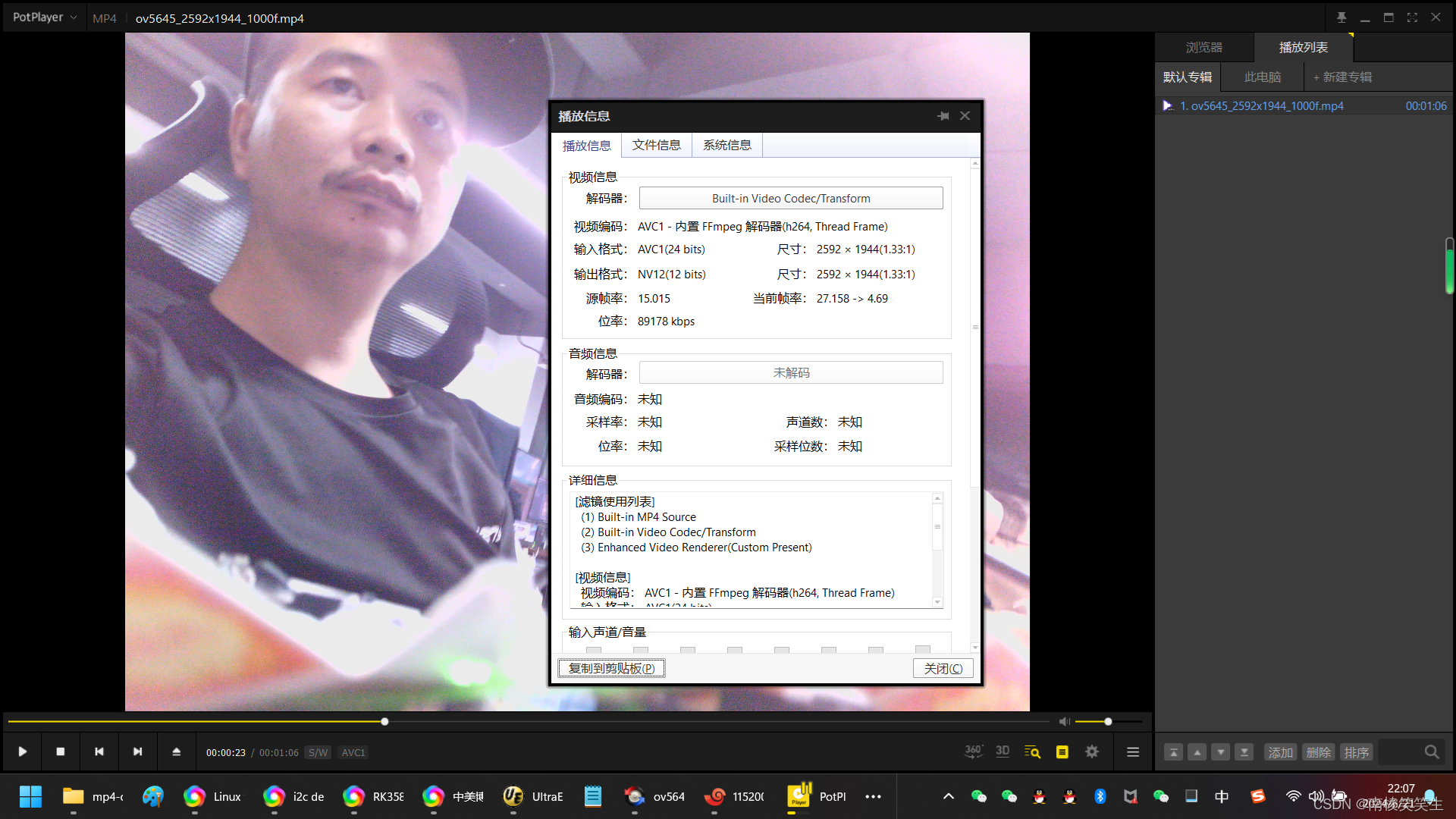Click the Sogou input method tray icon
This screenshot has width=1456, height=819.
click(1258, 796)
